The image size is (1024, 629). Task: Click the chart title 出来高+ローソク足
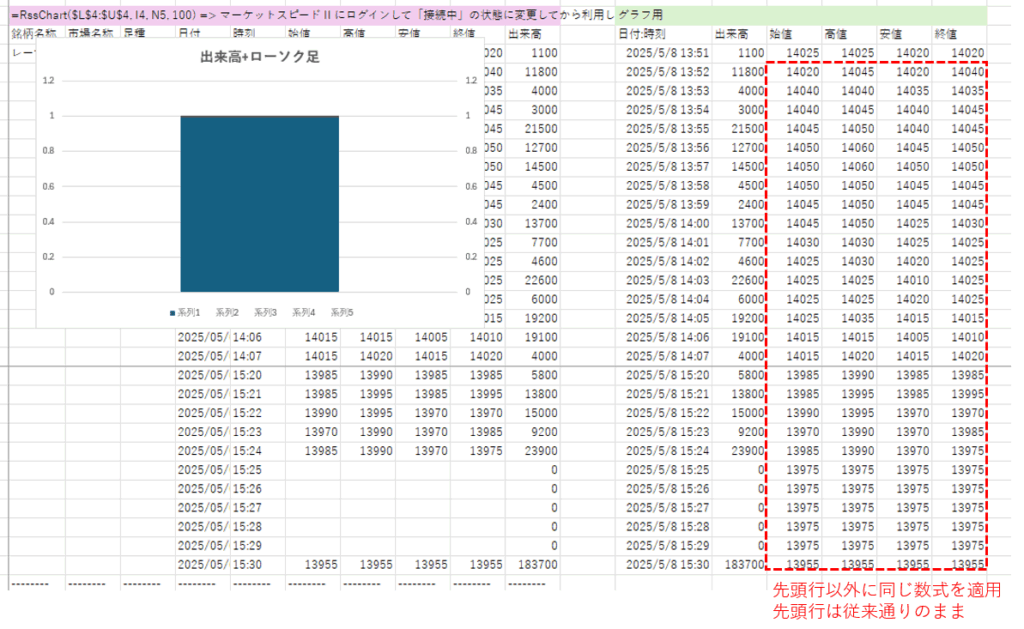point(260,57)
